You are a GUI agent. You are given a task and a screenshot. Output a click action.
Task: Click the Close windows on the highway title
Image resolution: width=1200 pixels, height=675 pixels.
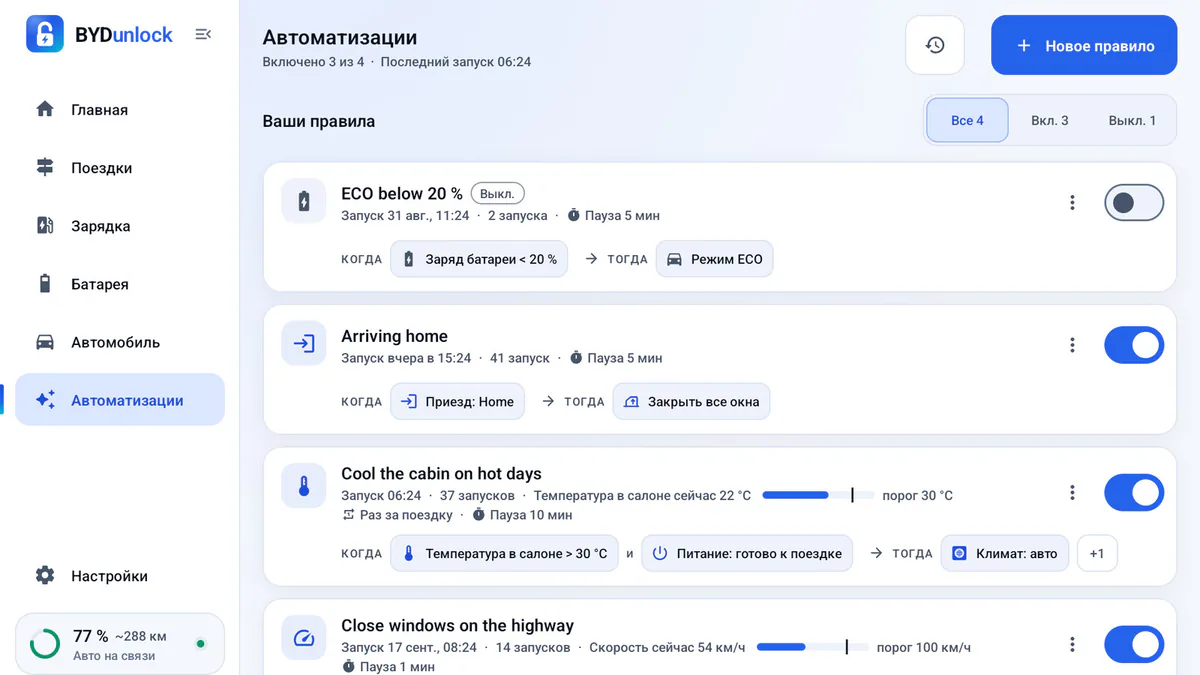(x=457, y=626)
